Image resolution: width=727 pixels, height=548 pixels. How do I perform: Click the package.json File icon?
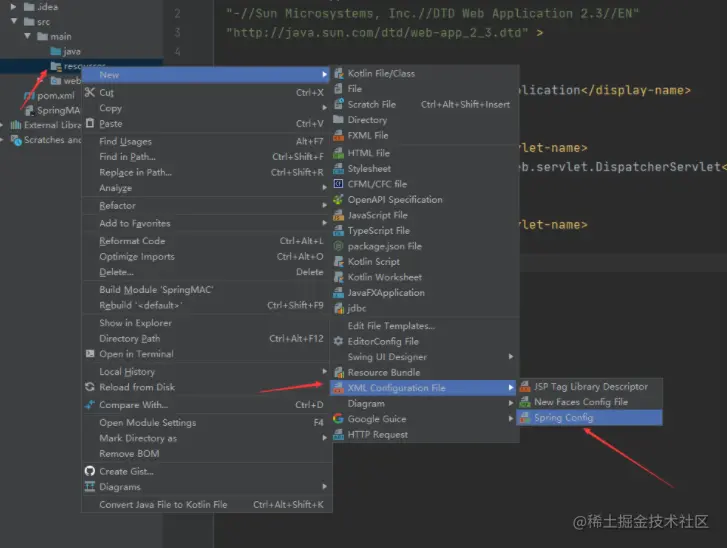tap(339, 246)
